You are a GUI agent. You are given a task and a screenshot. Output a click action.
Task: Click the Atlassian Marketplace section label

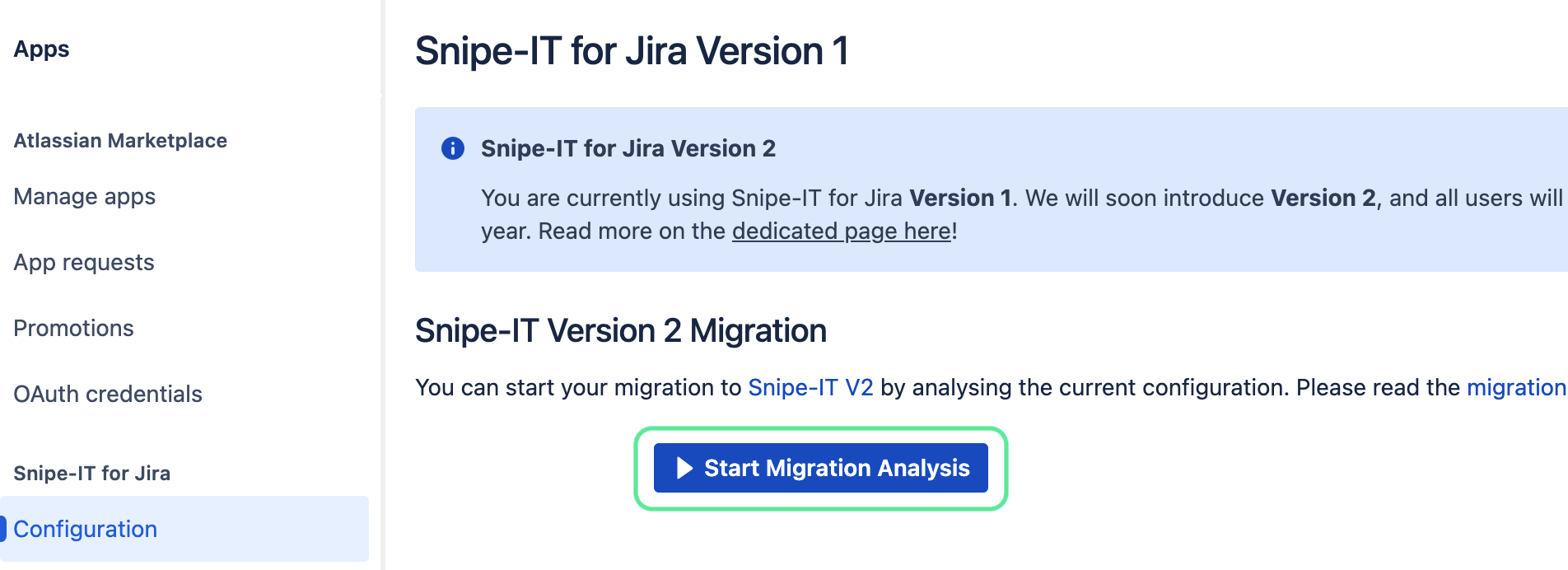120,141
